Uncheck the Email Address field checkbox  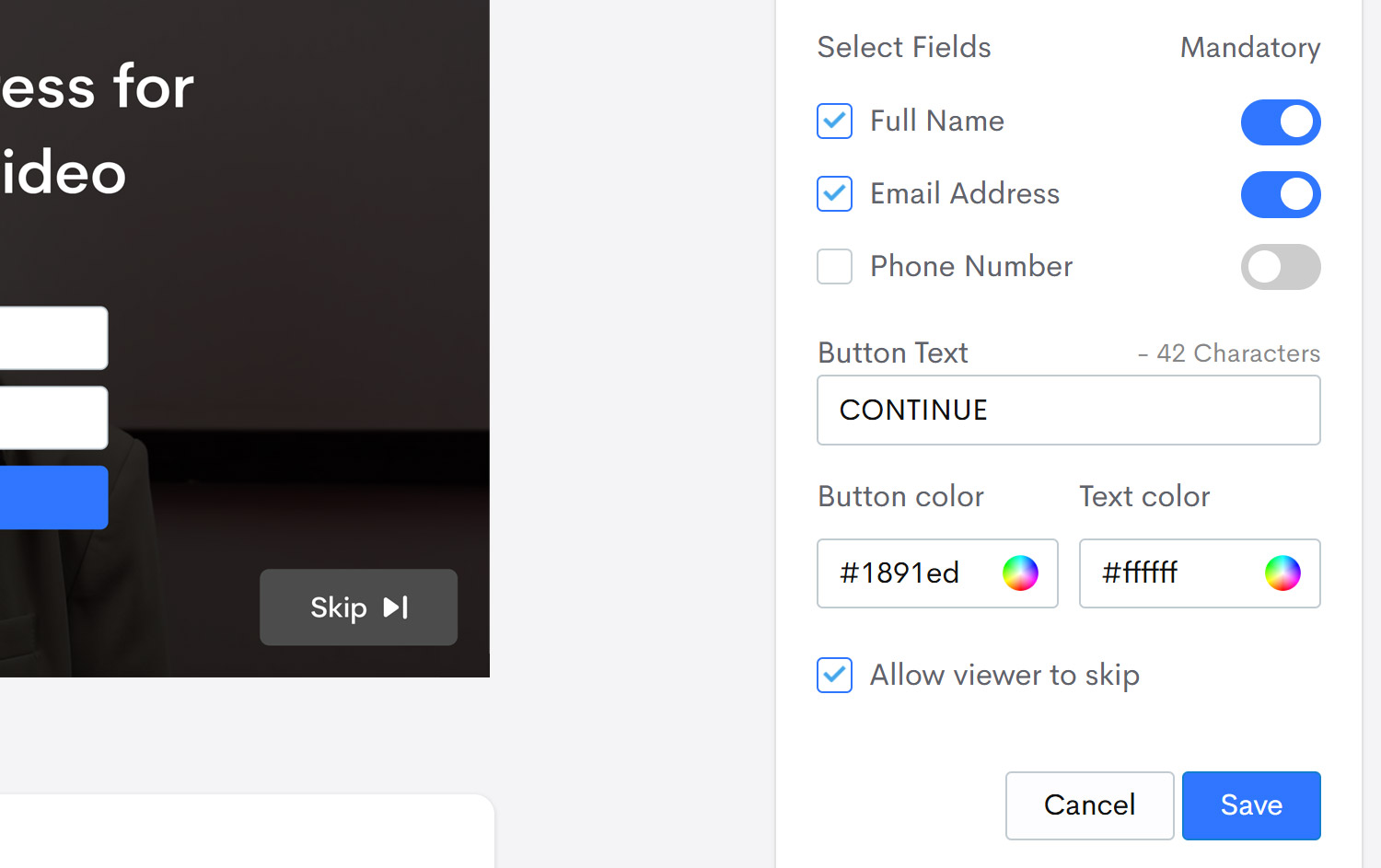[834, 193]
